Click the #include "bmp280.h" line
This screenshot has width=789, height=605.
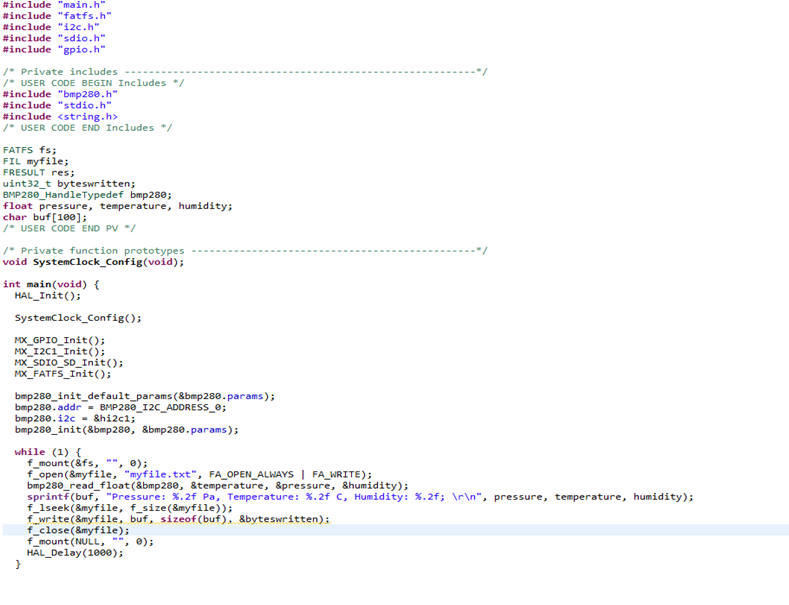pos(60,94)
